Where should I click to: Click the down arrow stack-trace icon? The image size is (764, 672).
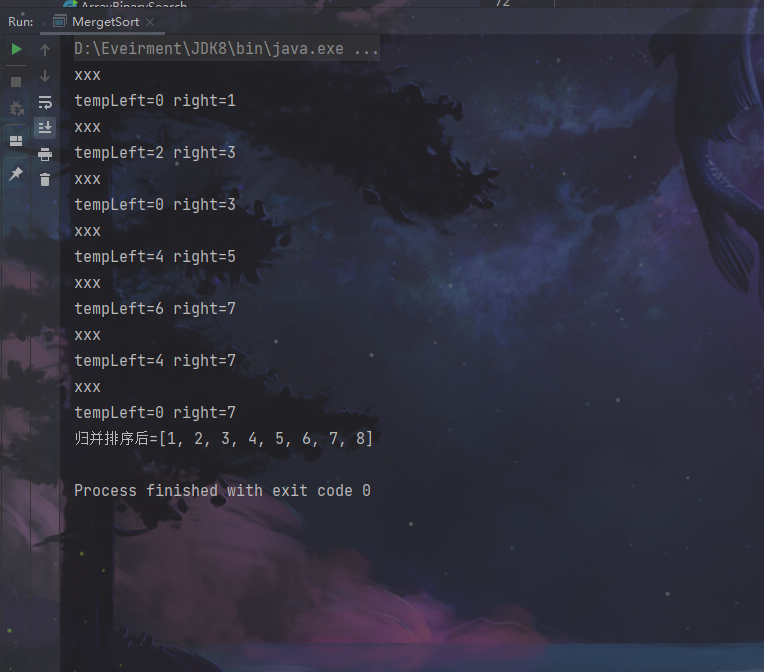point(45,76)
